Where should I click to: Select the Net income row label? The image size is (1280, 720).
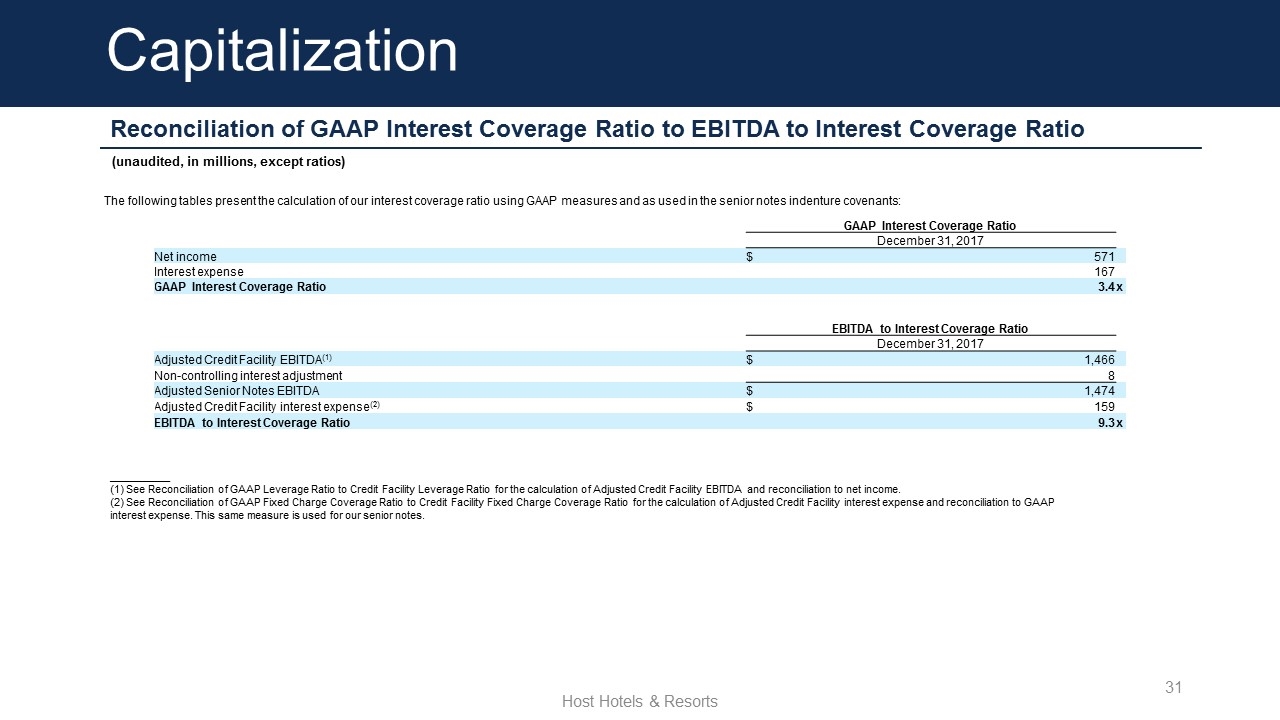click(x=185, y=257)
